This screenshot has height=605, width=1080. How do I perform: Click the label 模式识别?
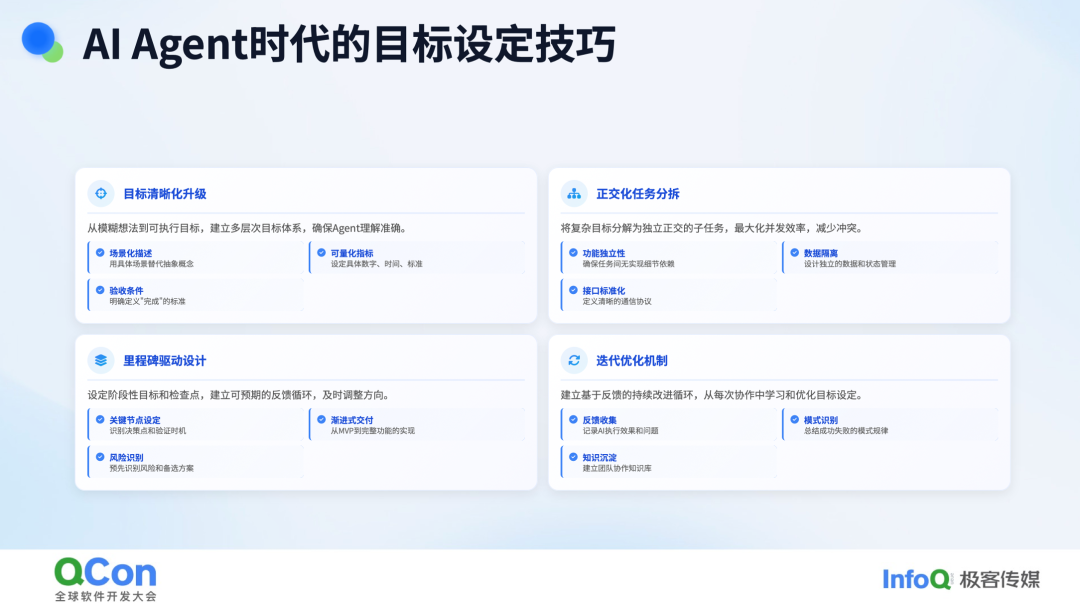[x=821, y=420]
